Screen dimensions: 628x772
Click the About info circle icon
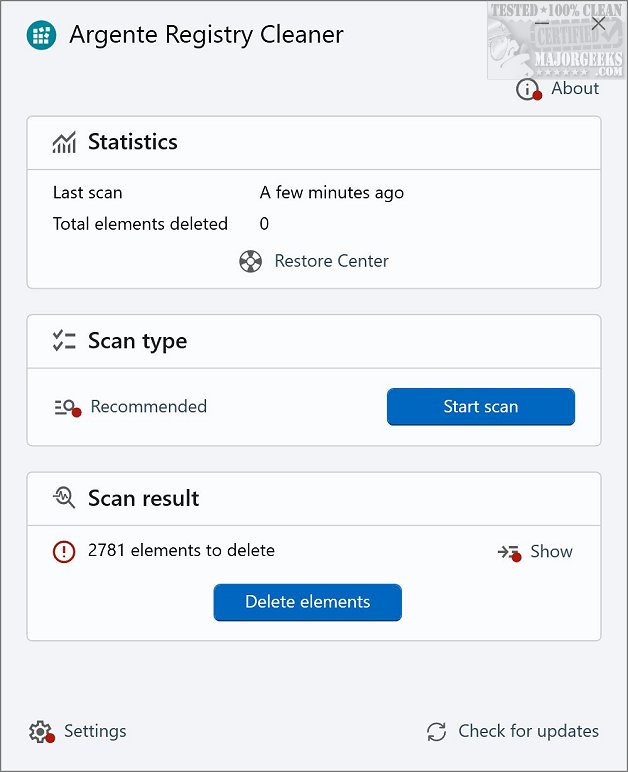[x=527, y=89]
